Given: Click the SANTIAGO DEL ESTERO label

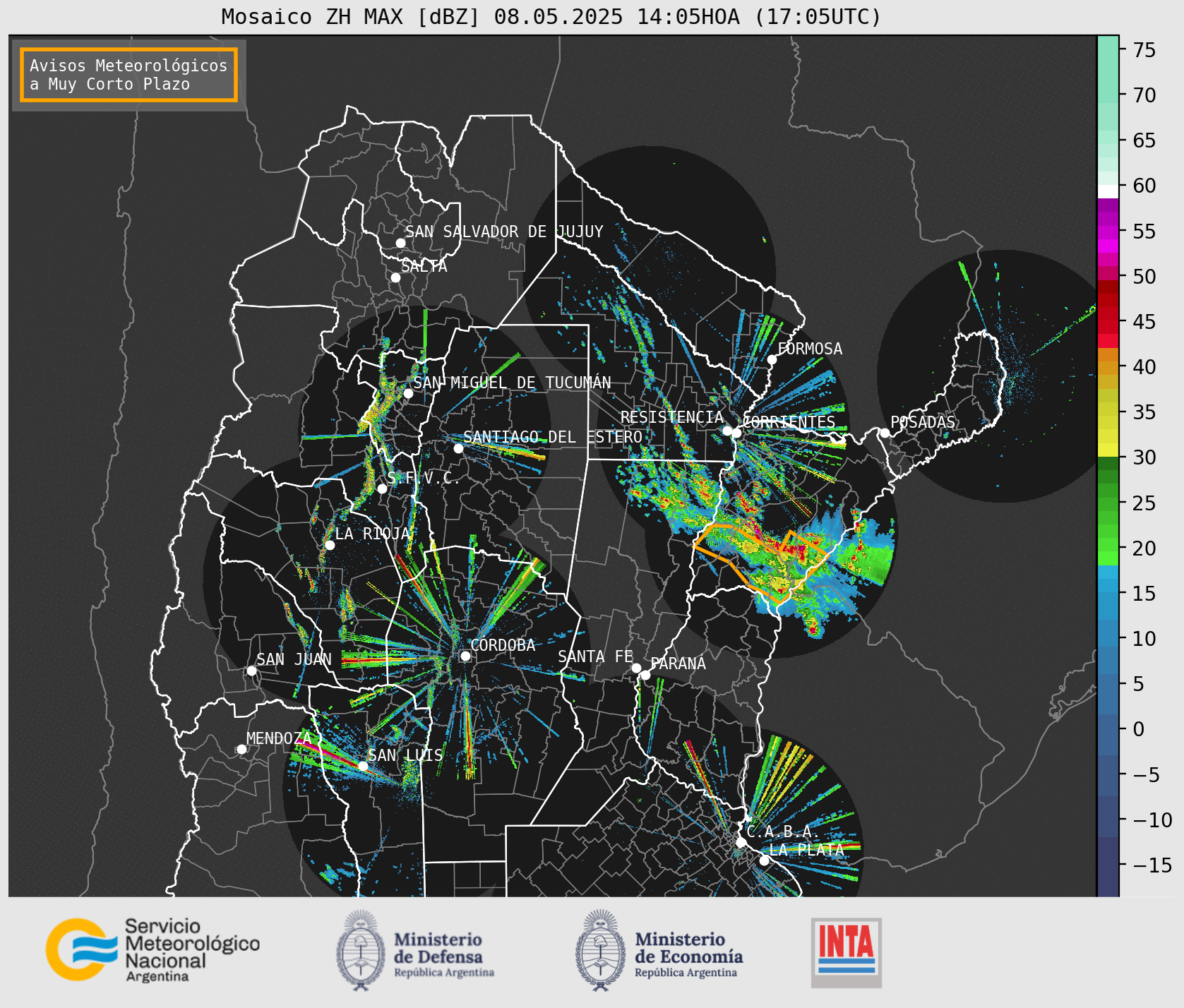Looking at the screenshot, I should pyautogui.click(x=553, y=437).
